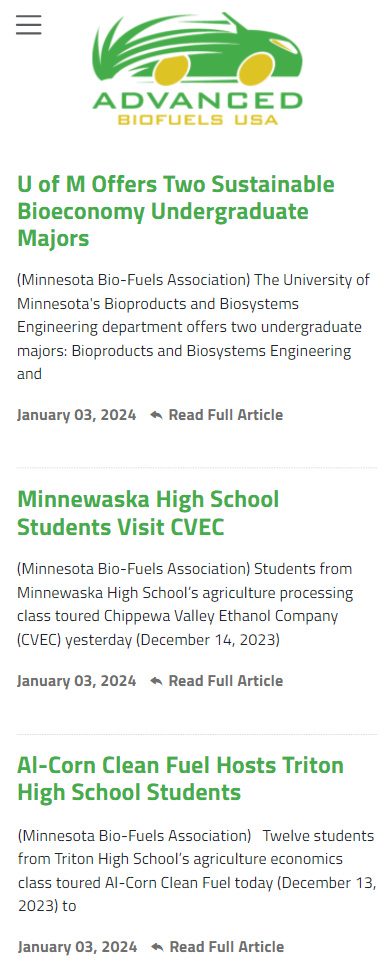Click reply arrow icon under U of M article

coord(157,415)
